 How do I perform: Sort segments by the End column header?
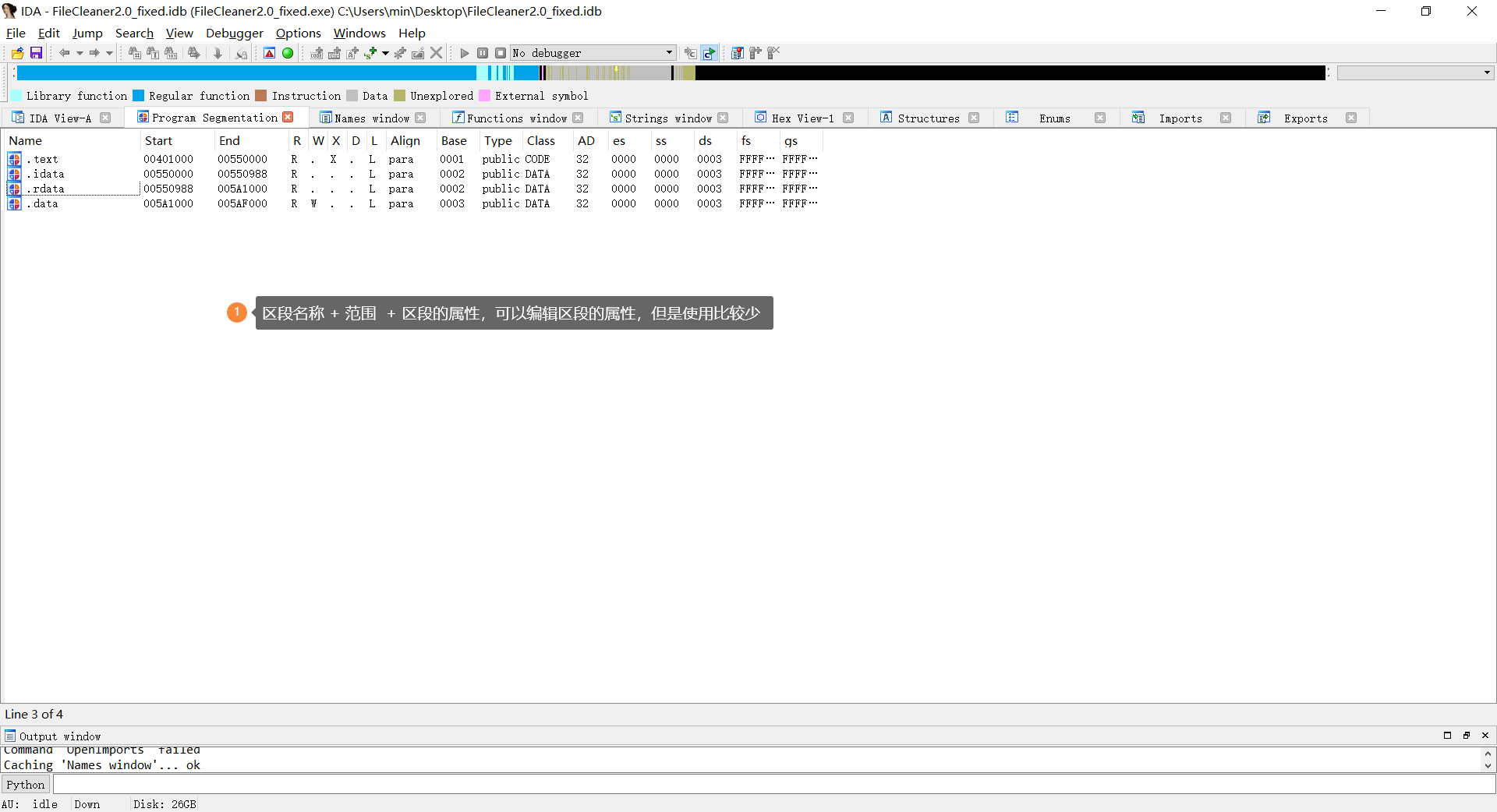[x=251, y=140]
